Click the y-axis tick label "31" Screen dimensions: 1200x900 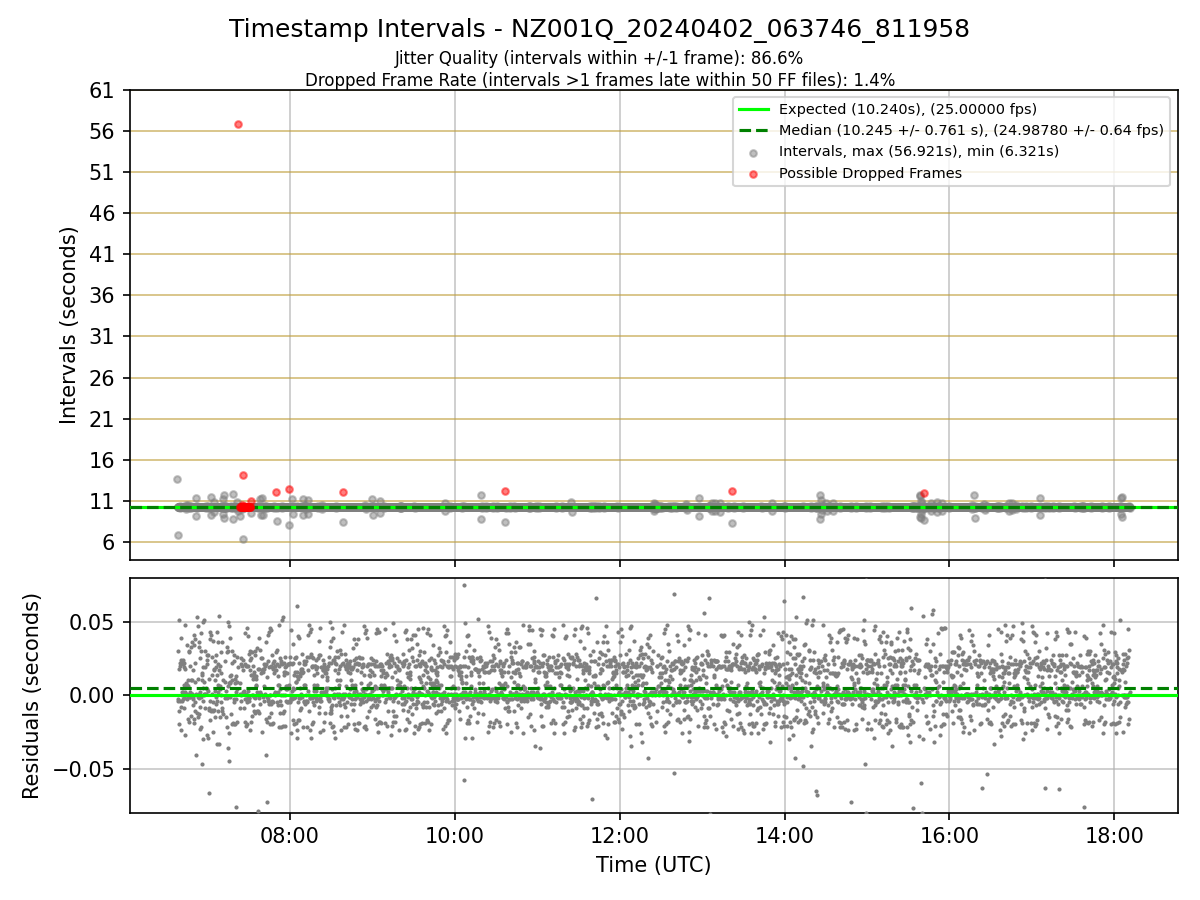(103, 337)
